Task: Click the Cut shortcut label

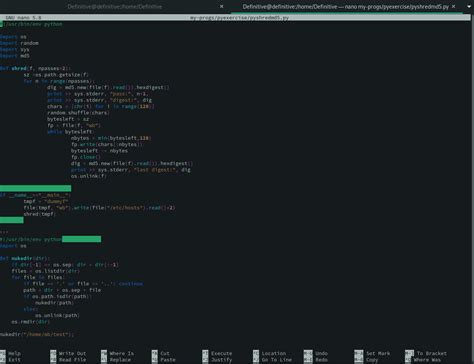Action: [165, 353]
